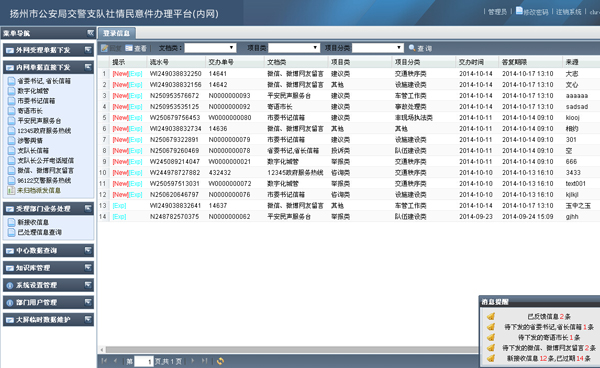Screen dimensions: 600x368
Task: Click the 修改密码 link
Action: tap(536, 12)
